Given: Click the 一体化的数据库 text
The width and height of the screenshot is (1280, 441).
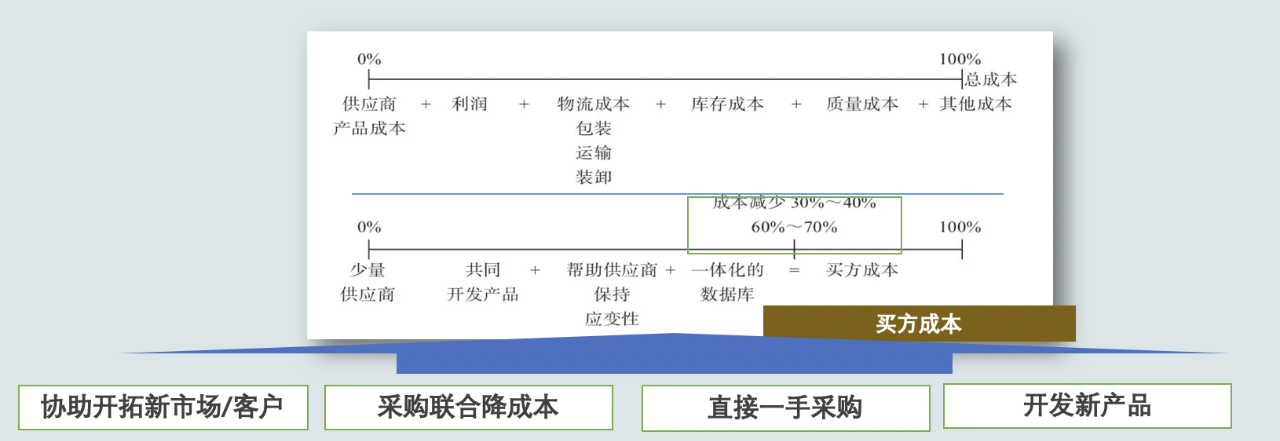Looking at the screenshot, I should pos(727,282).
